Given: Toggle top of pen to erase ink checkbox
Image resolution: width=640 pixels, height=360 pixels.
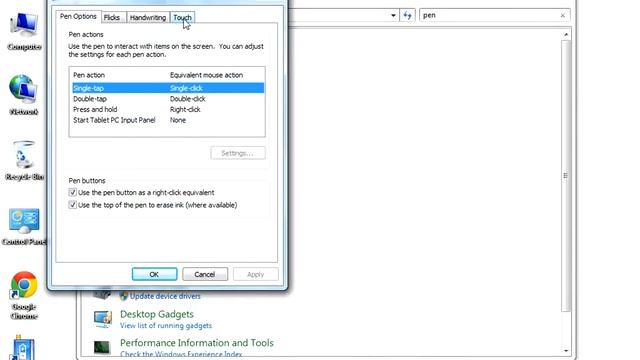Looking at the screenshot, I should point(73,205).
